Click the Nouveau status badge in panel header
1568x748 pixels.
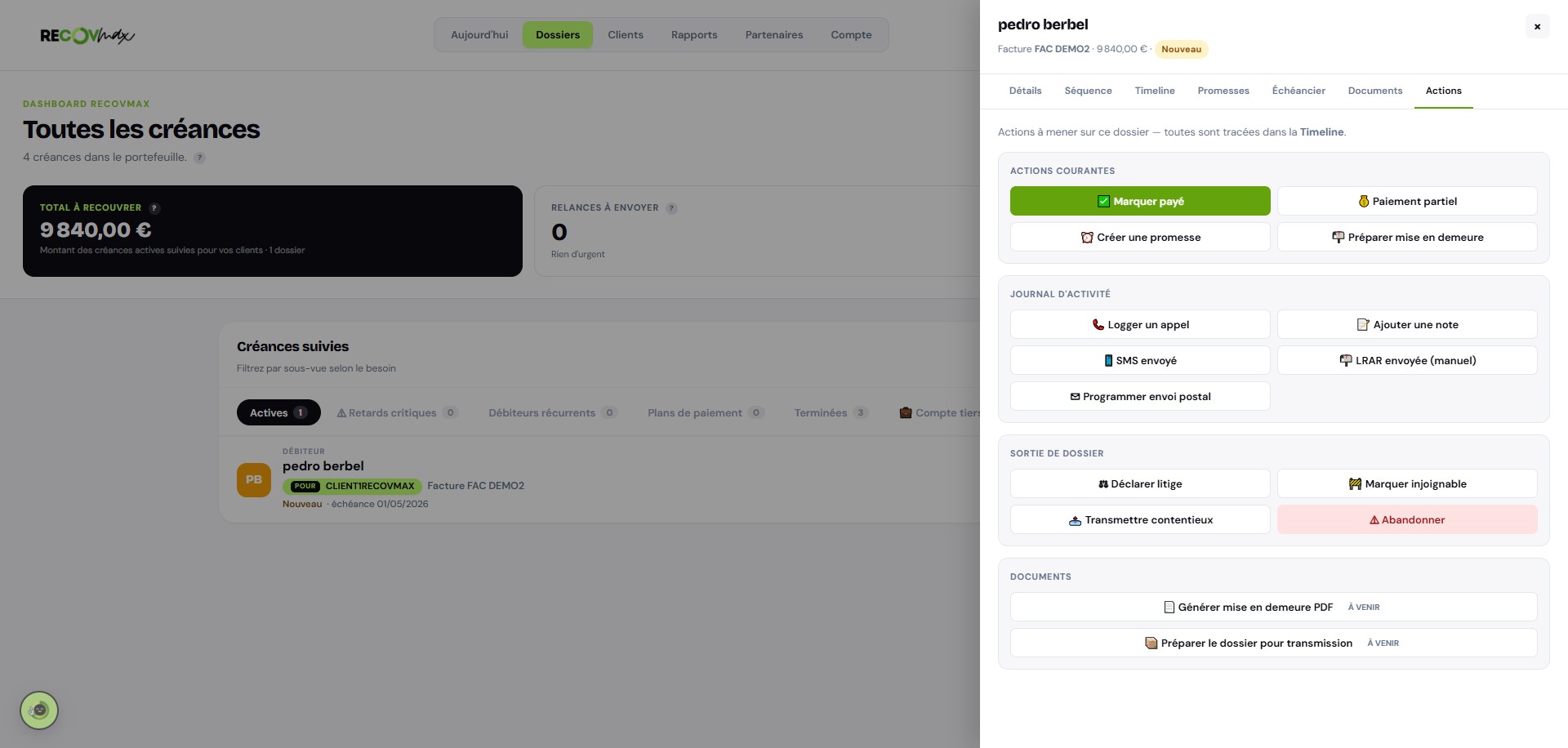coord(1181,50)
